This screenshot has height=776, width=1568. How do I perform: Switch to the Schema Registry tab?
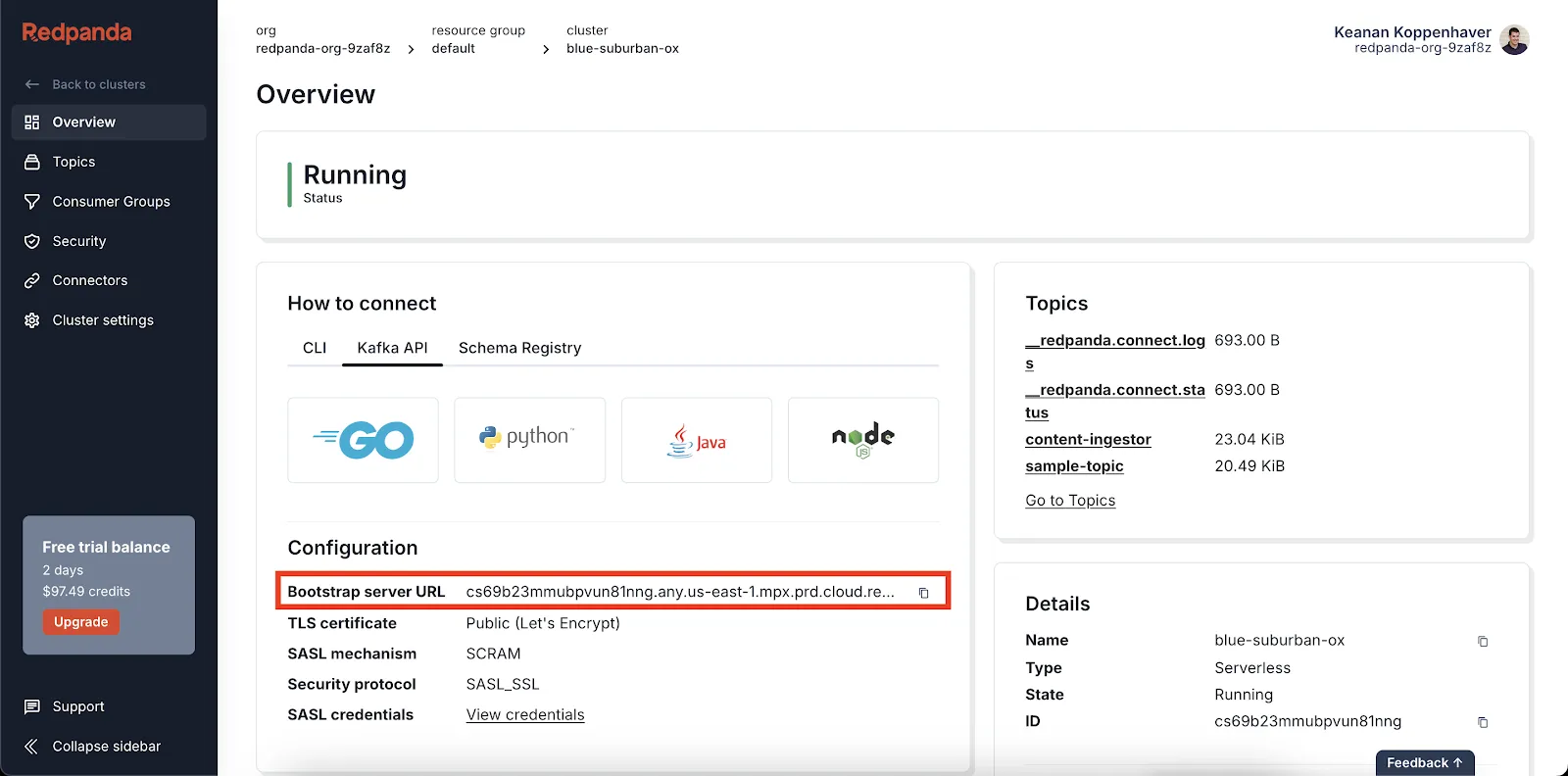[519, 348]
